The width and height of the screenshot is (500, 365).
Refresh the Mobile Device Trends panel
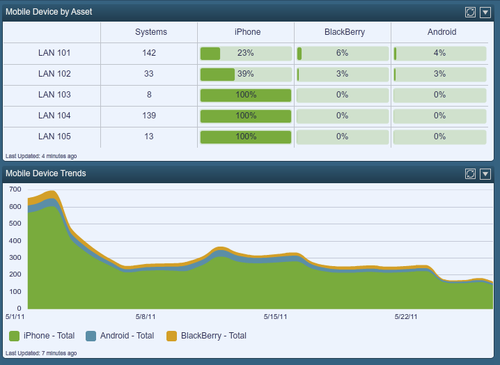[x=470, y=174]
